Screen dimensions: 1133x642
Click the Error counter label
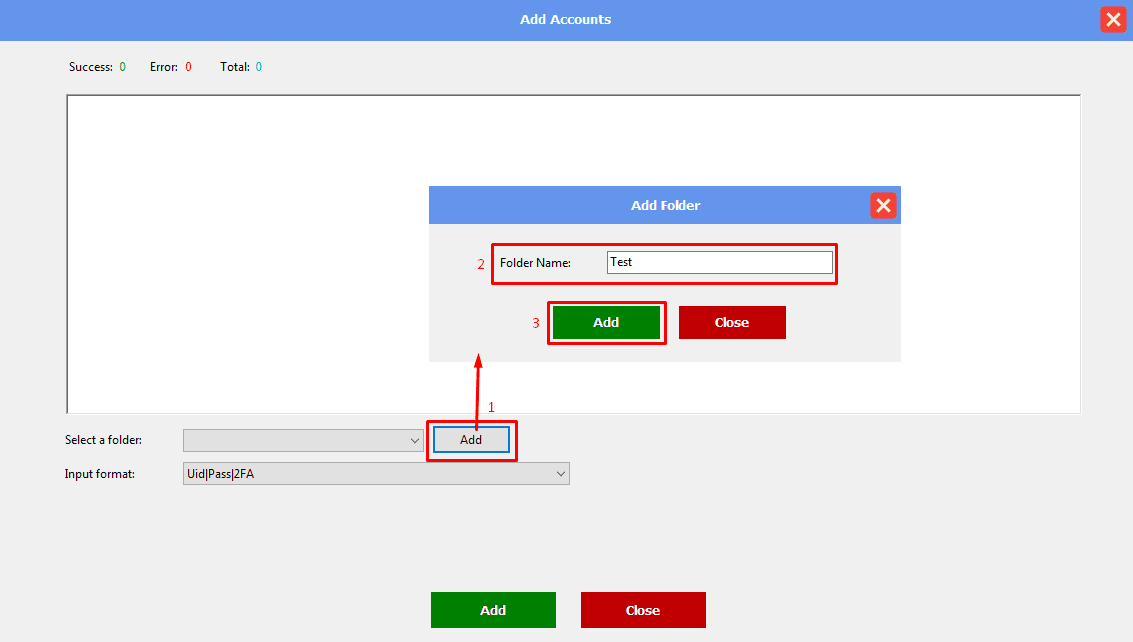click(163, 67)
